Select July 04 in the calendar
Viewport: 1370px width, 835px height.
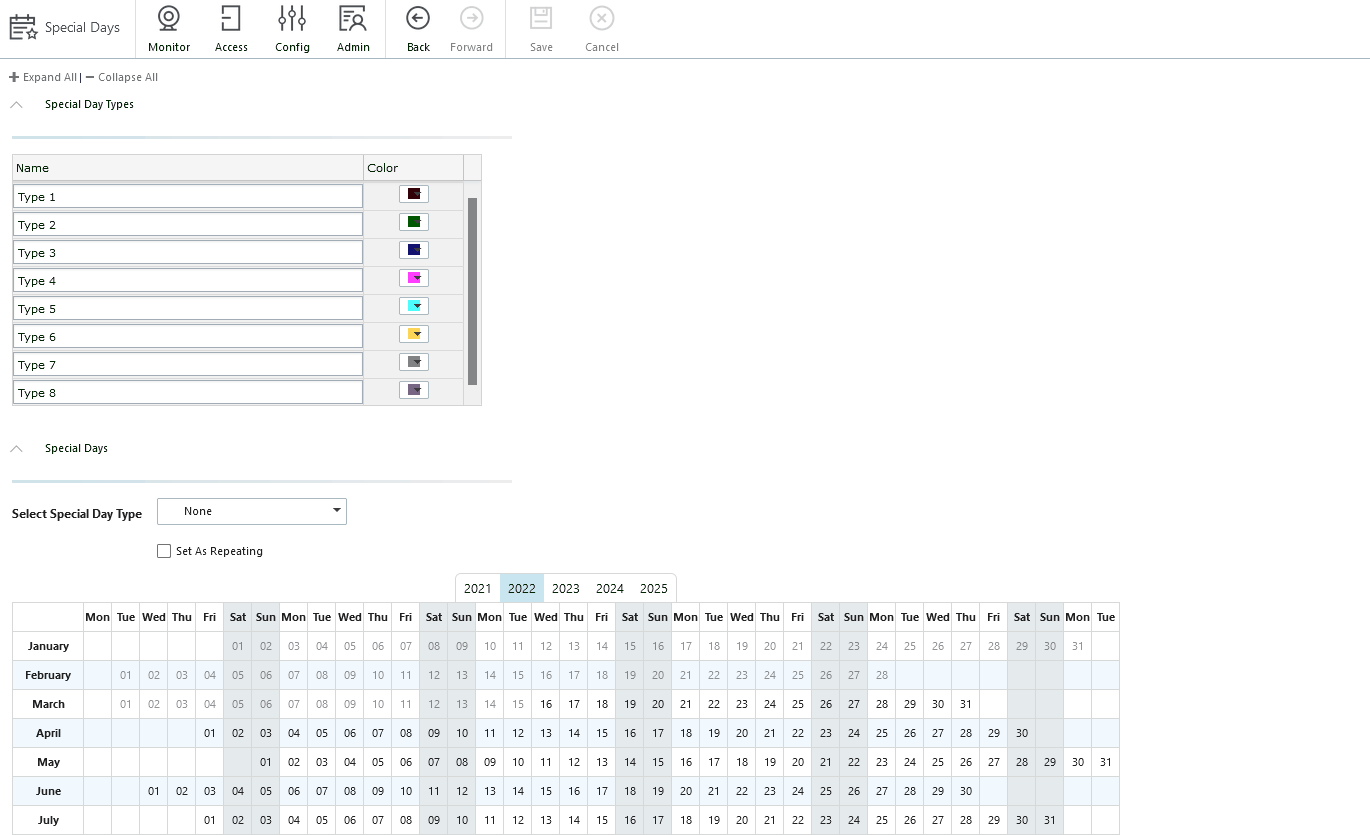294,820
